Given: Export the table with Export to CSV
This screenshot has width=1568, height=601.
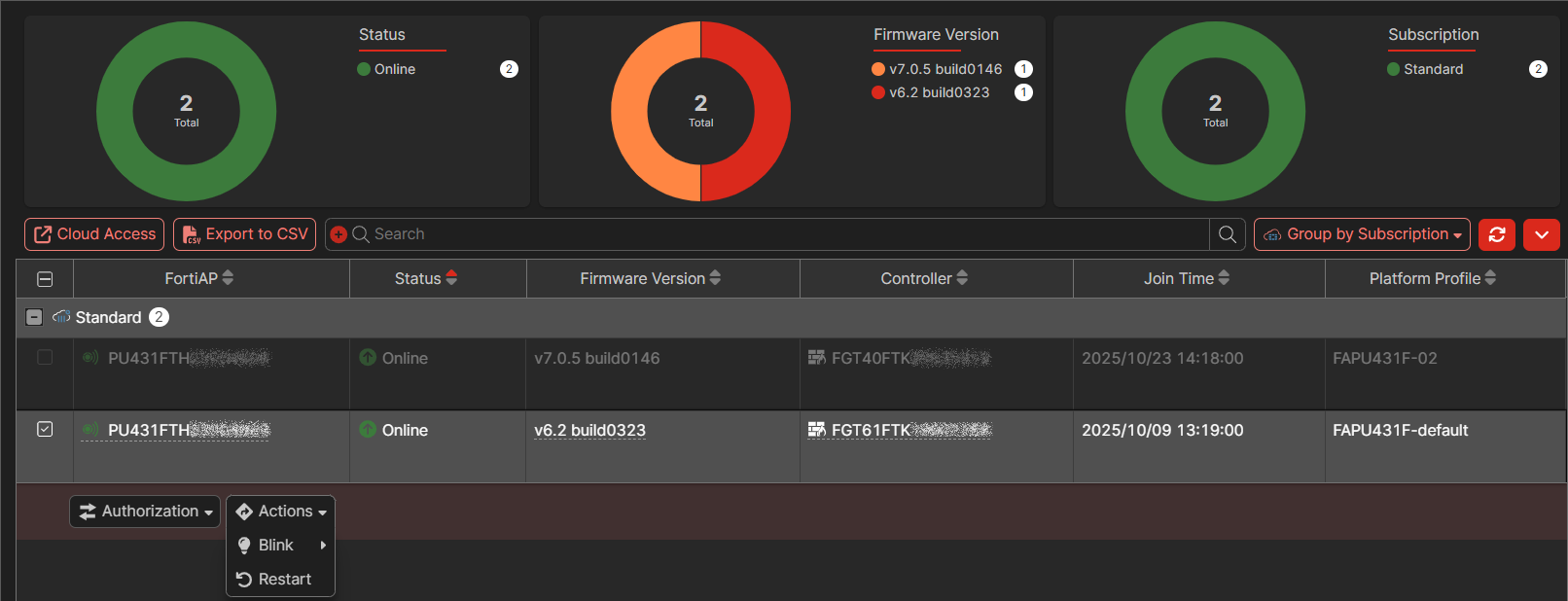Looking at the screenshot, I should click(x=244, y=234).
